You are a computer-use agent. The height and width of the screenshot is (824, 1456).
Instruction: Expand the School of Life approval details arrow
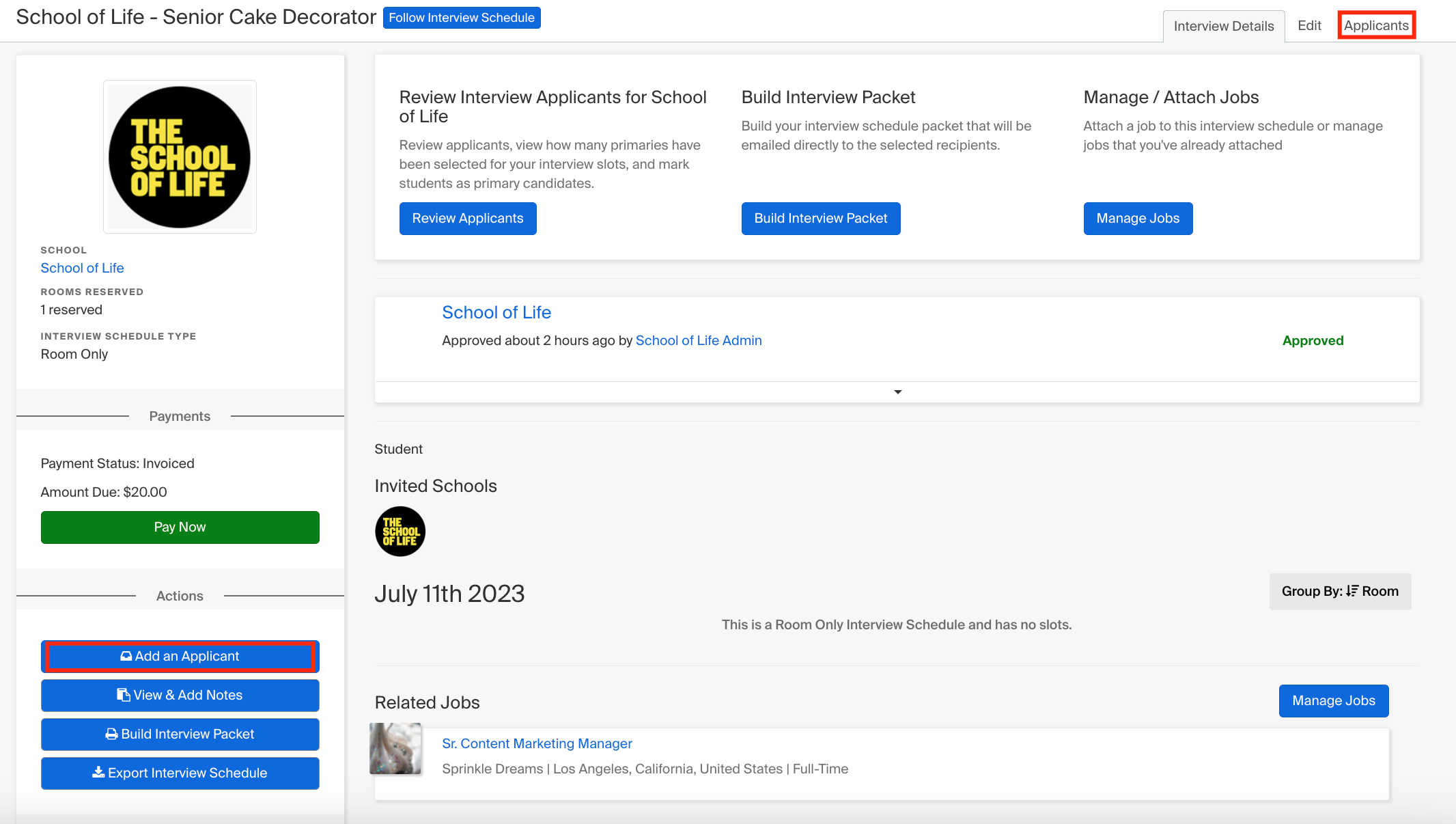897,392
